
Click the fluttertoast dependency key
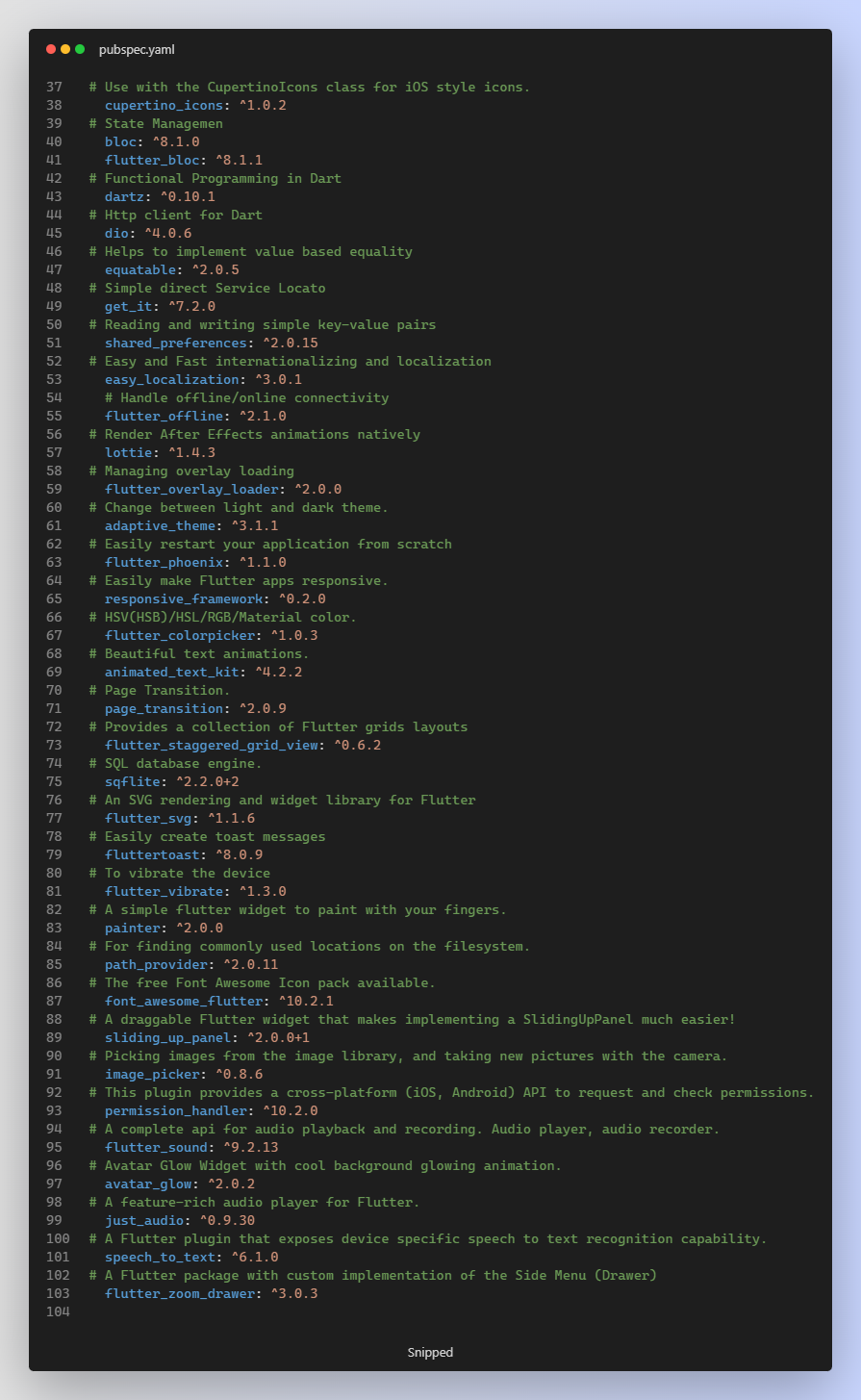tap(152, 854)
